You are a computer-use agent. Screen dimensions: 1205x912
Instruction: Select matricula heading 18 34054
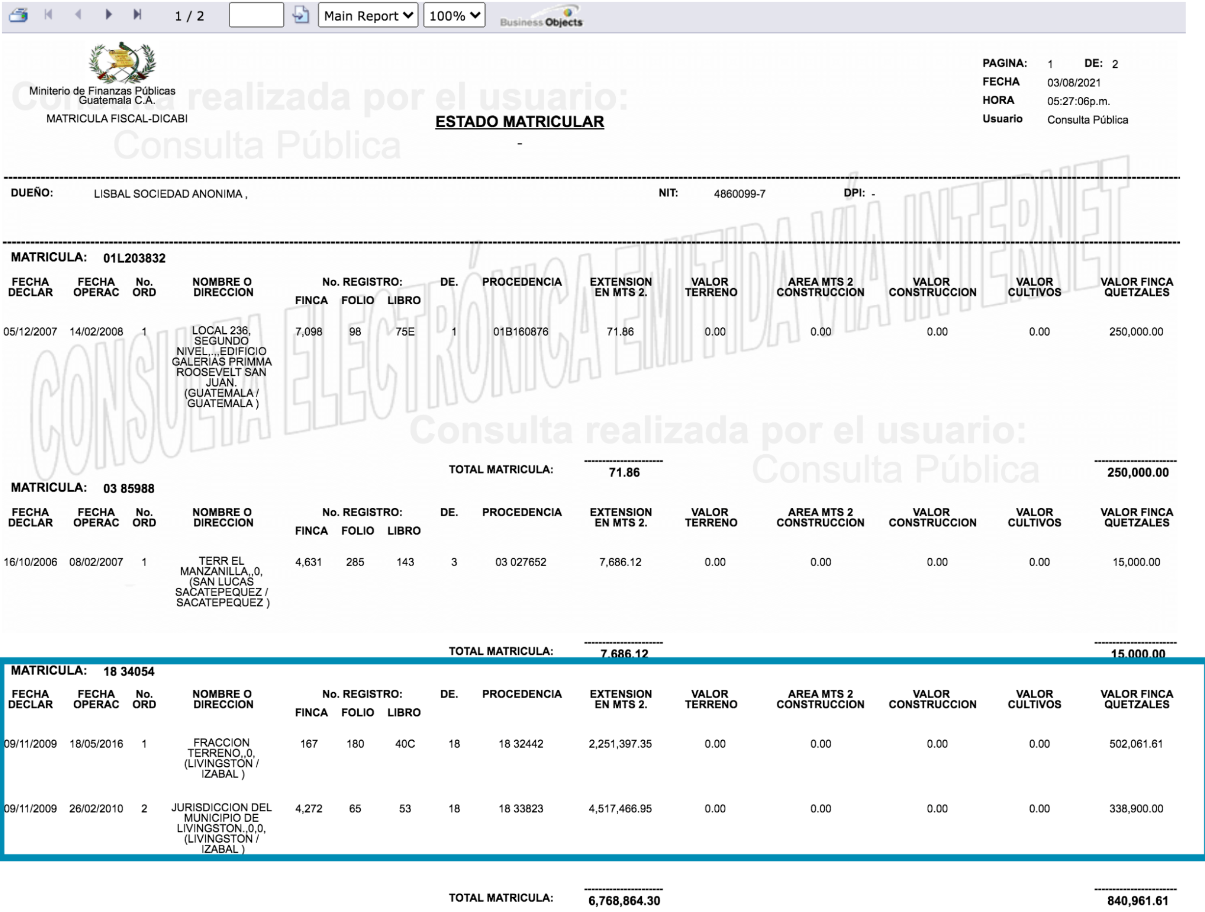[129, 671]
